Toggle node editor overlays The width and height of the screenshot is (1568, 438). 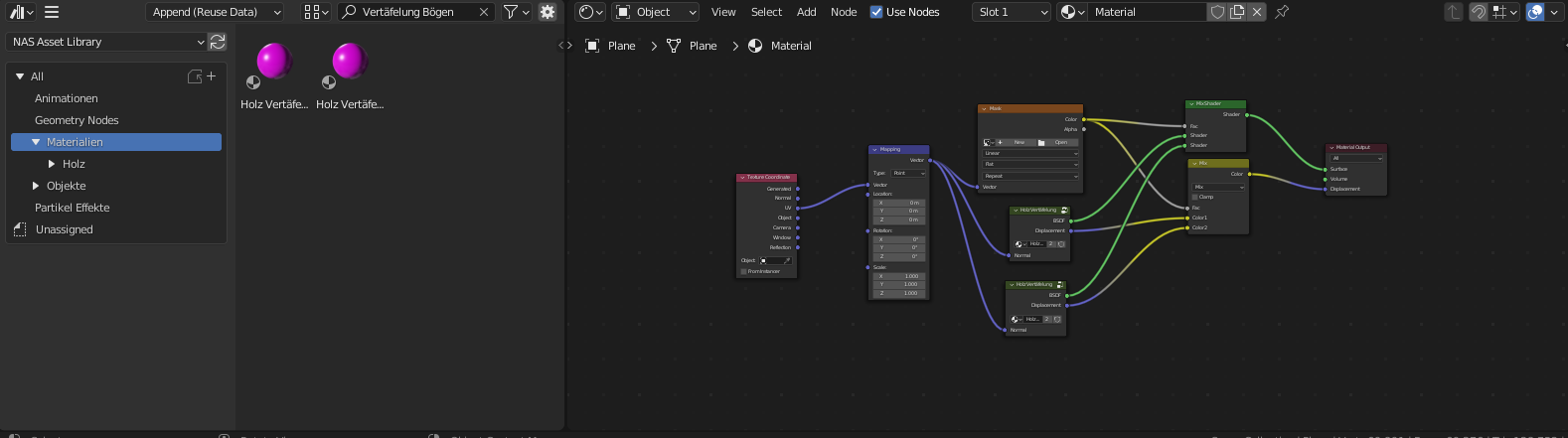coord(1535,12)
